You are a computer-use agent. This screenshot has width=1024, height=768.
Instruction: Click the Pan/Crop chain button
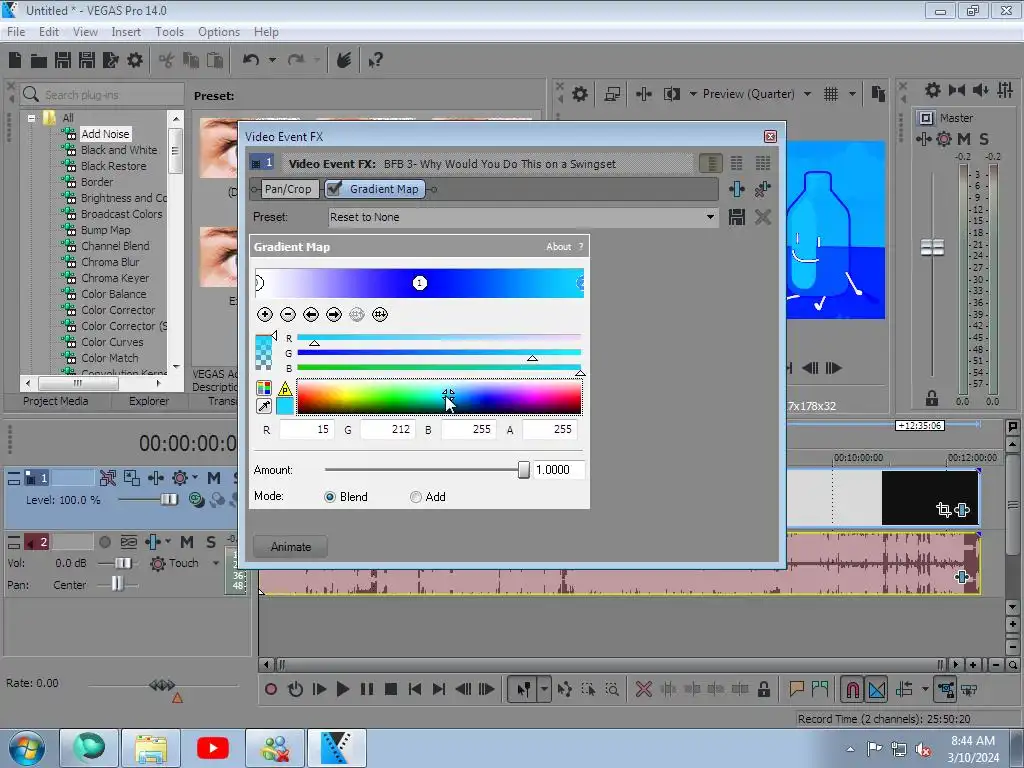(x=288, y=189)
